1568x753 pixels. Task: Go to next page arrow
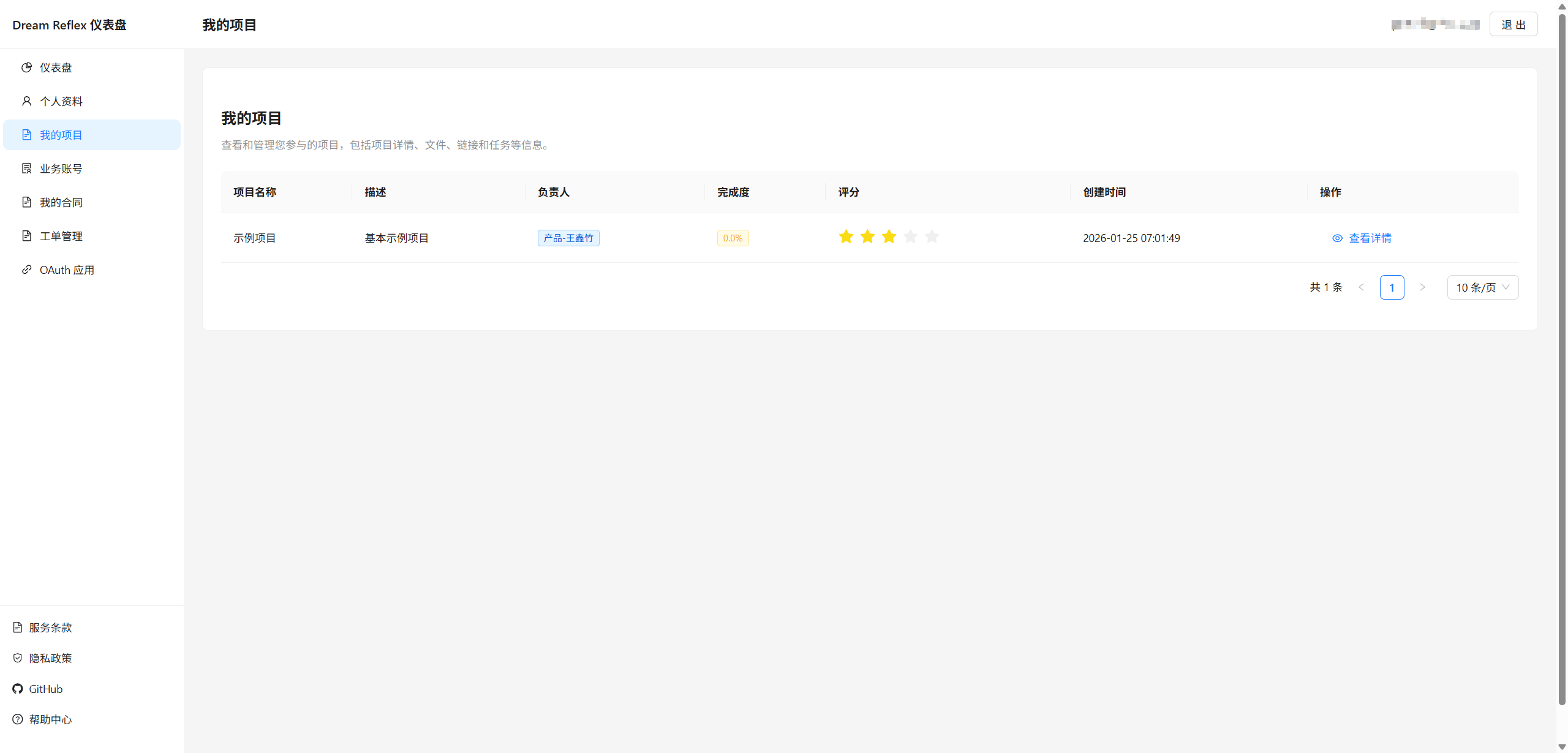pyautogui.click(x=1422, y=287)
